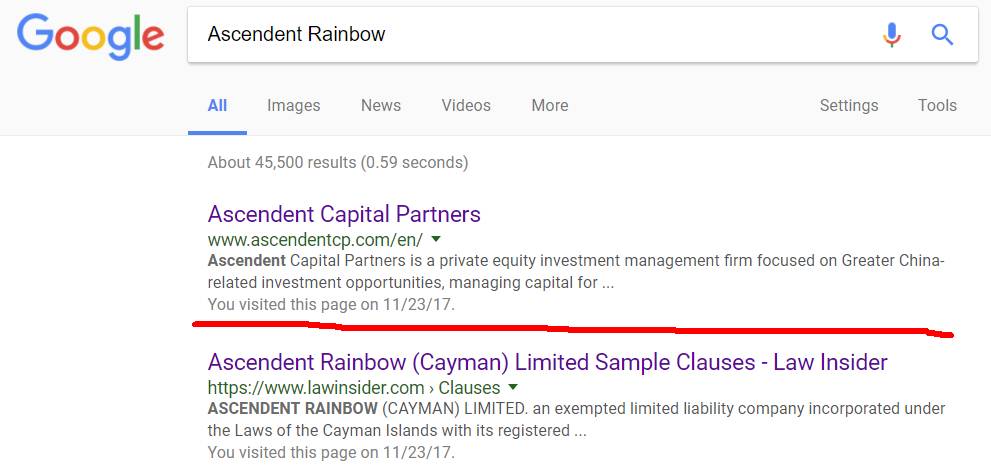Click the About 45,500 results text
Screen dimensions: 991x469
point(337,163)
